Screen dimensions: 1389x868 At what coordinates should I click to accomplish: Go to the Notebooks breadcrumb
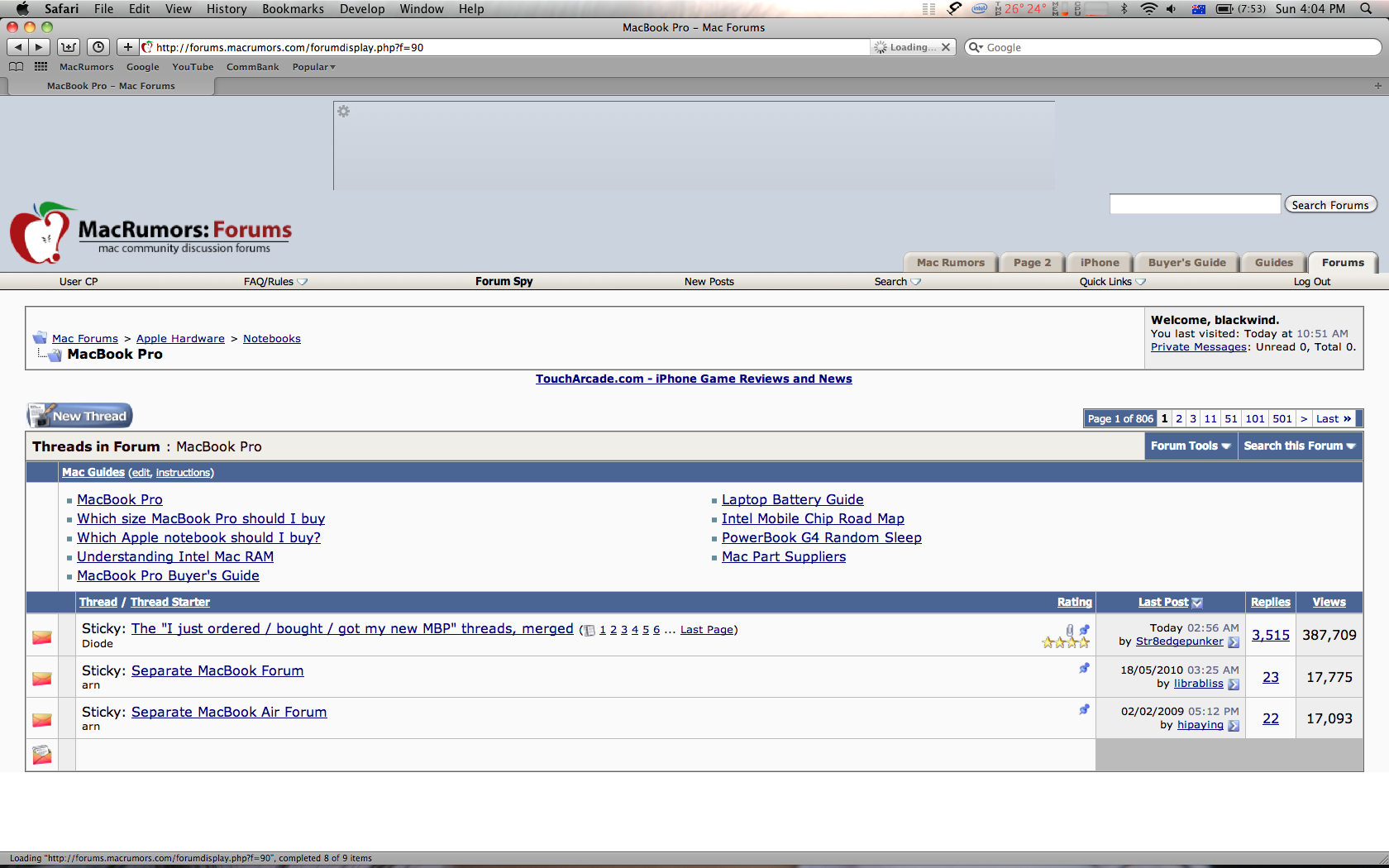(272, 339)
